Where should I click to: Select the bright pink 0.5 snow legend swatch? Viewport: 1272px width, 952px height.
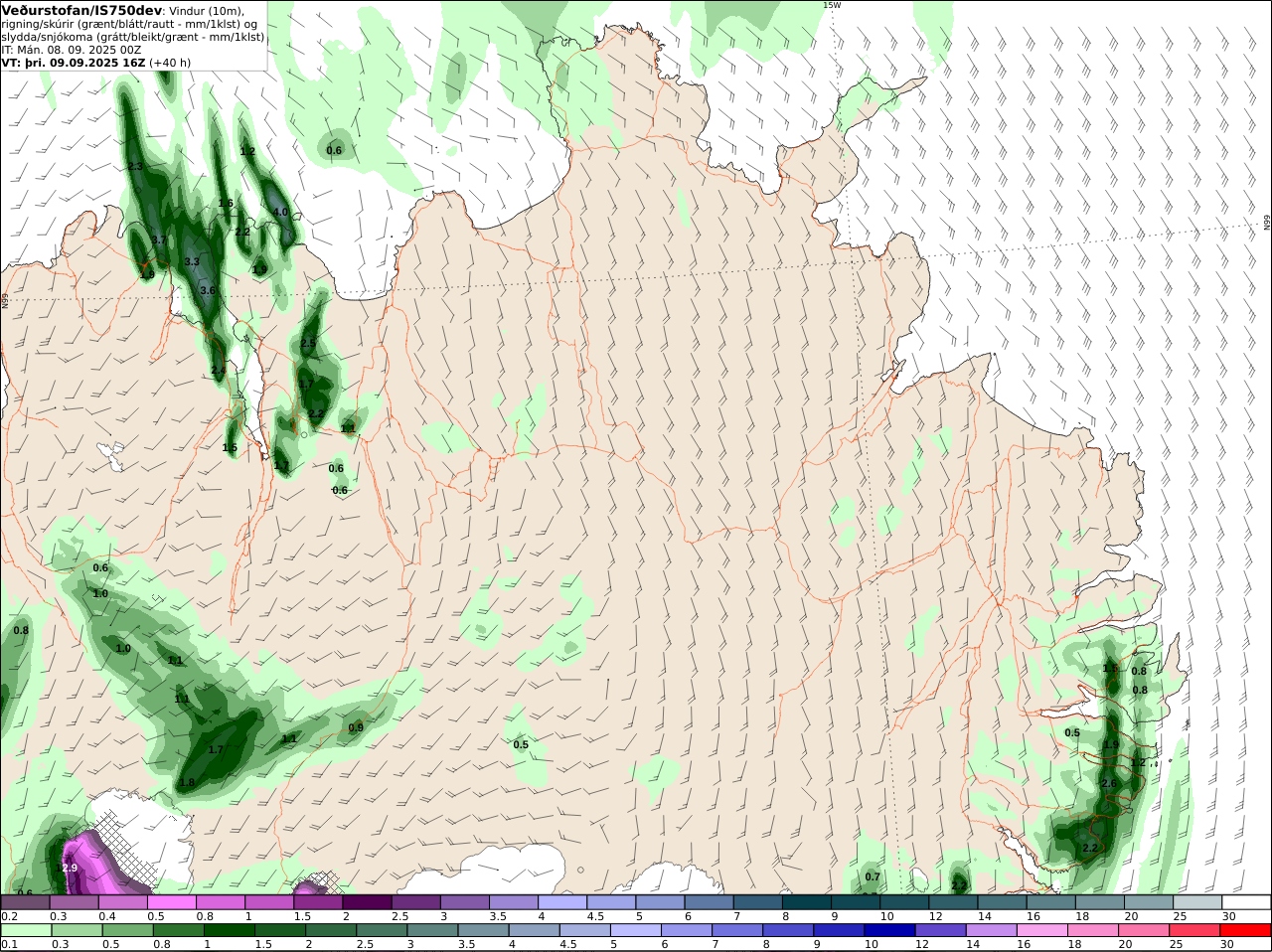point(172,902)
